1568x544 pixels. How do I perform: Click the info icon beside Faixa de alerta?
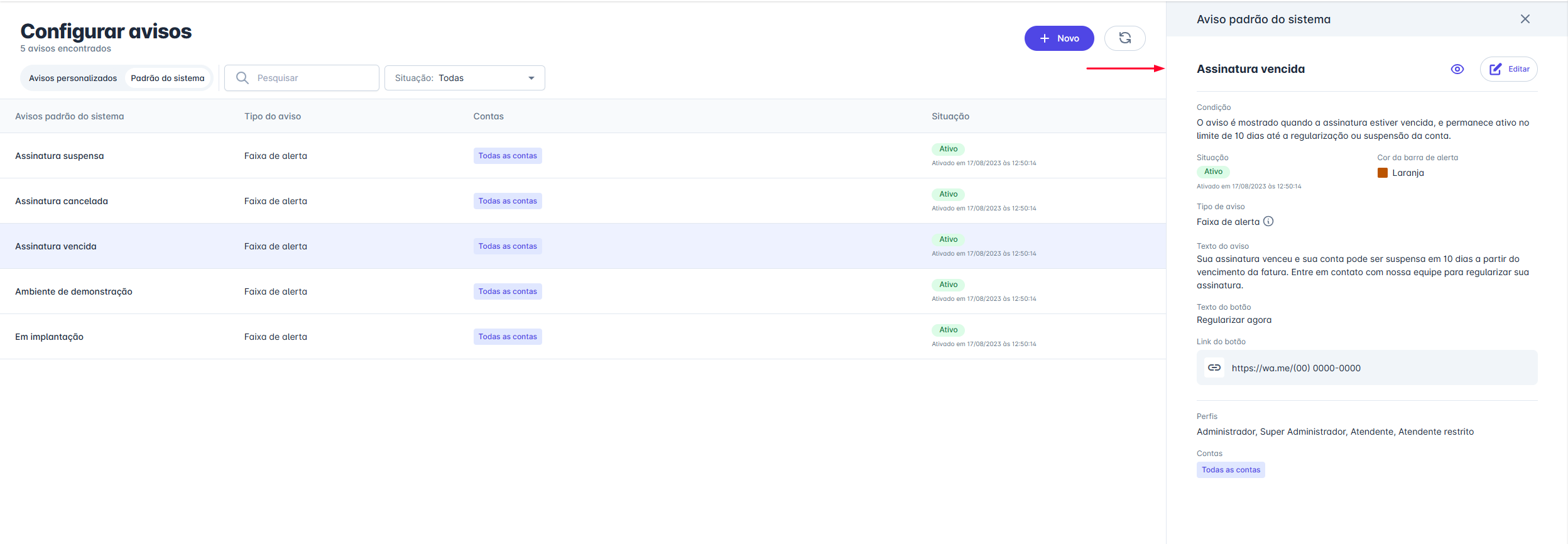pos(1268,221)
